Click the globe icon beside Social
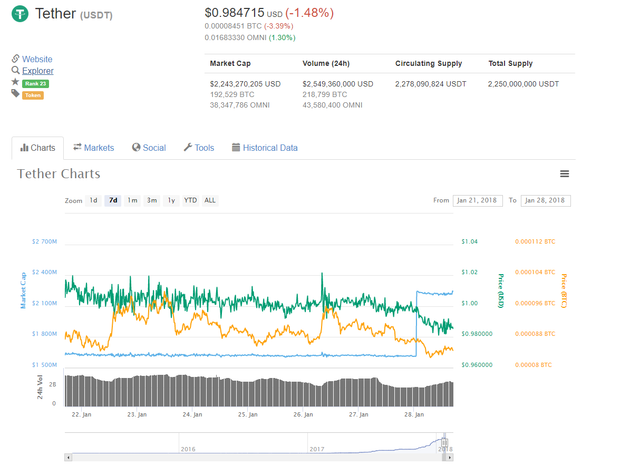The width and height of the screenshot is (640, 465). click(x=136, y=147)
